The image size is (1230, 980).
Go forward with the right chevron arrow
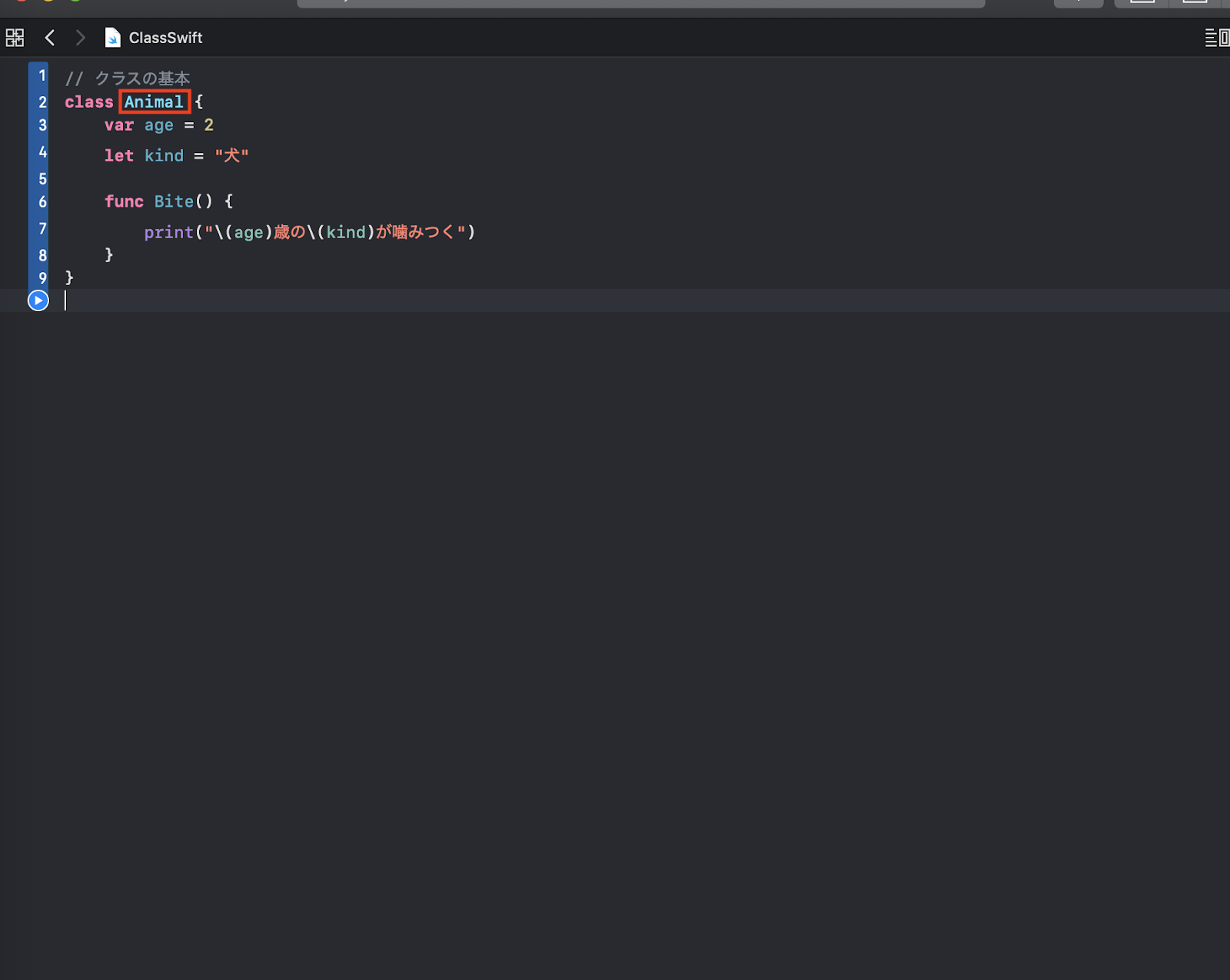[80, 38]
